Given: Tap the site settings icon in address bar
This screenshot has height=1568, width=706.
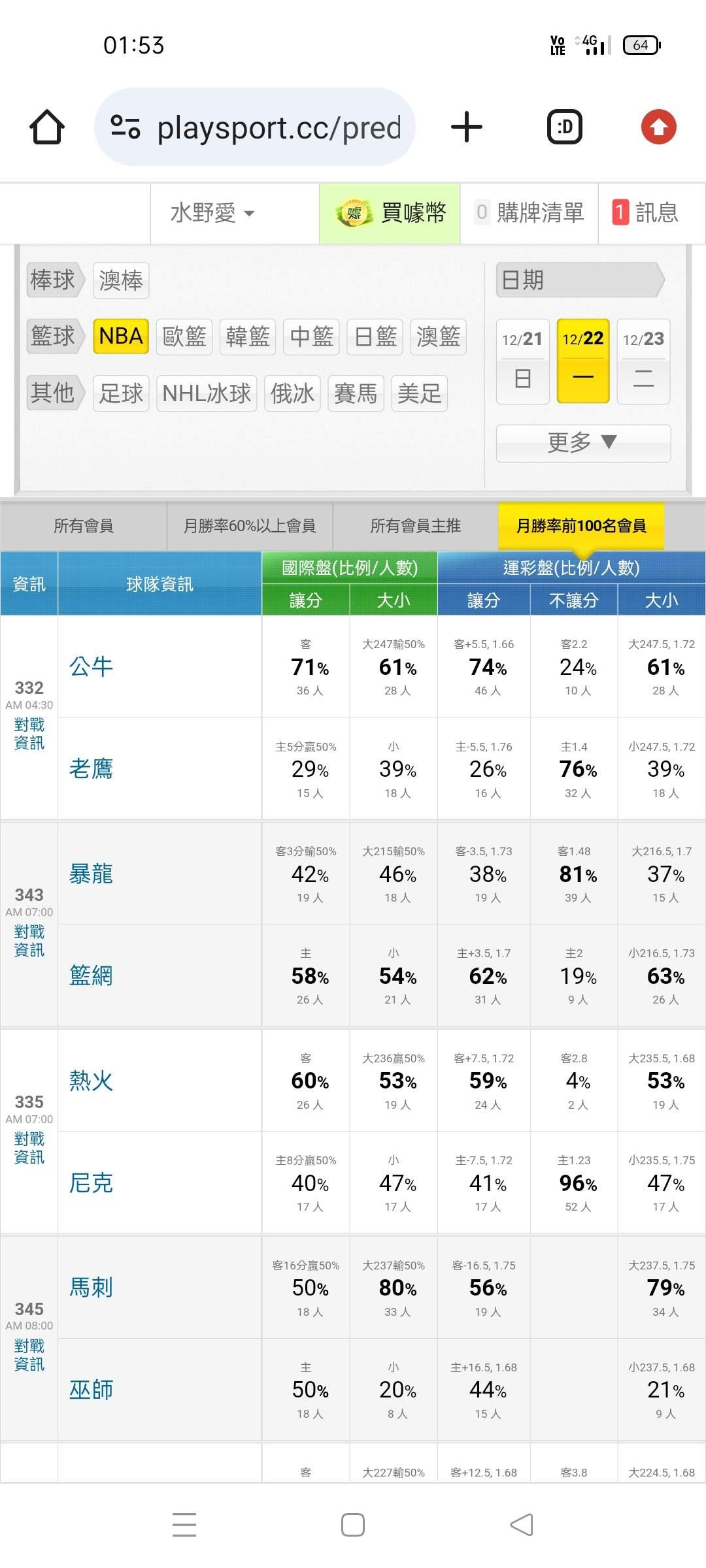Looking at the screenshot, I should click(x=126, y=127).
